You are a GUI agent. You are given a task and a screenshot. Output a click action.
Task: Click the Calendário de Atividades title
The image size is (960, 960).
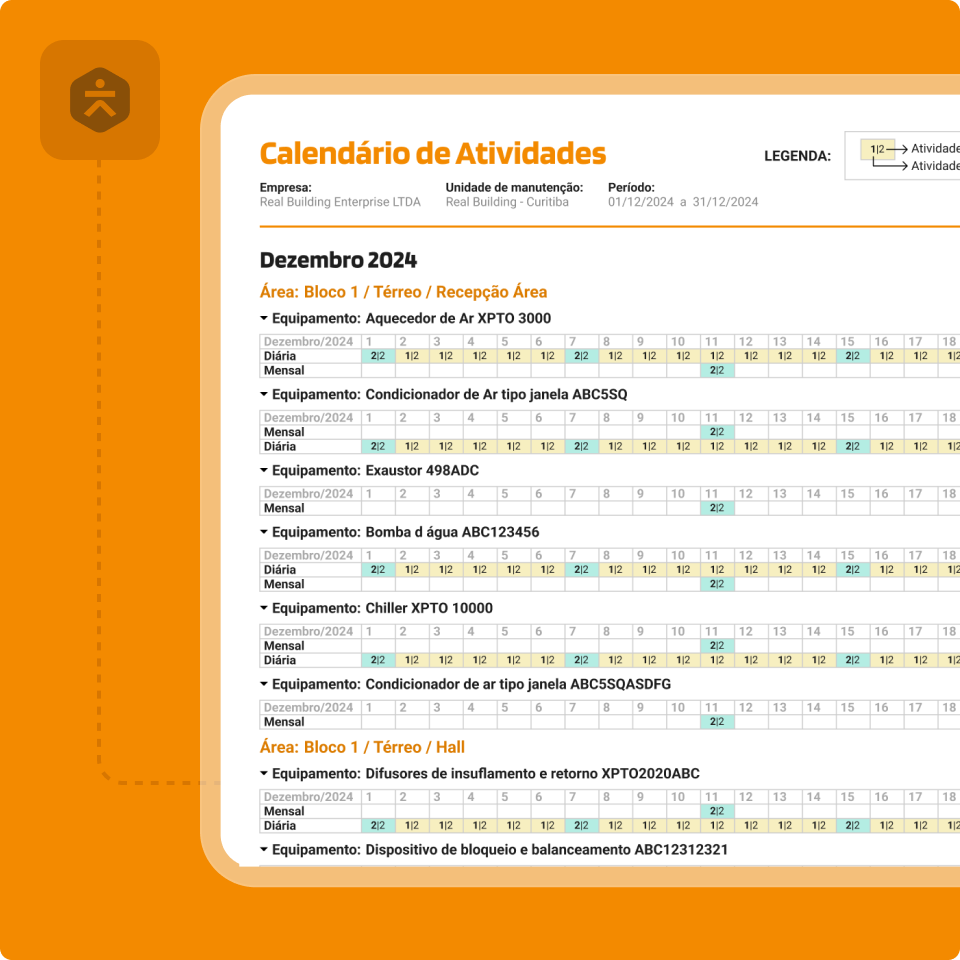(x=432, y=153)
